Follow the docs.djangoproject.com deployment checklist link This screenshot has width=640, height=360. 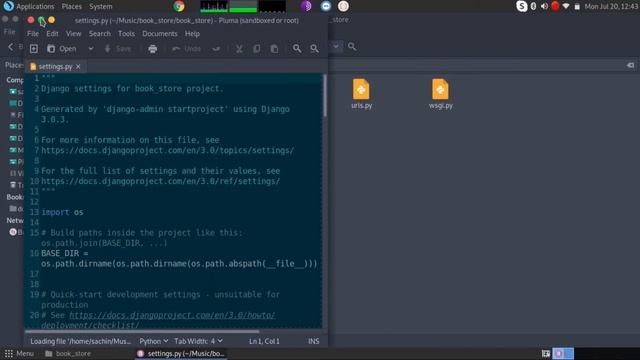172,315
